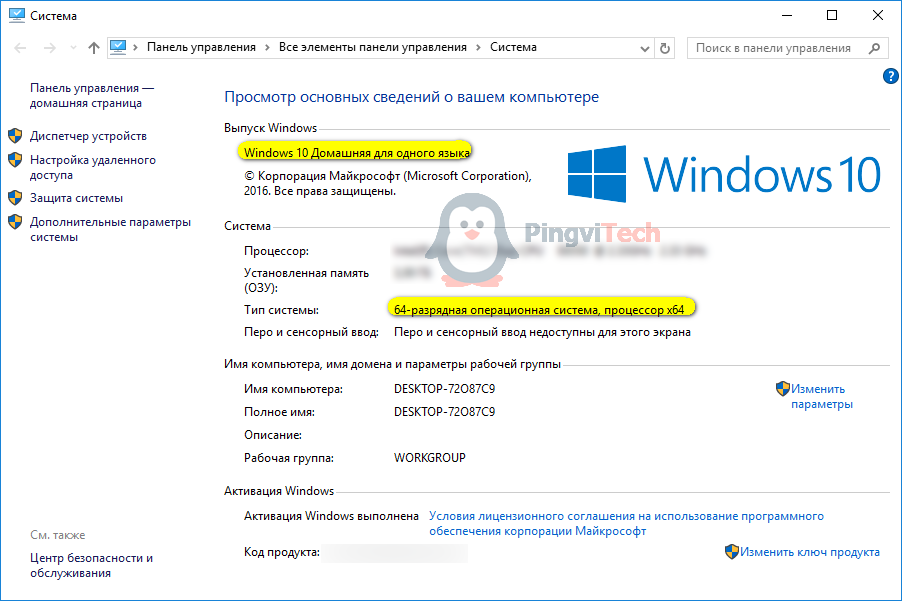
Task: Close the Система window
Action: (878, 16)
